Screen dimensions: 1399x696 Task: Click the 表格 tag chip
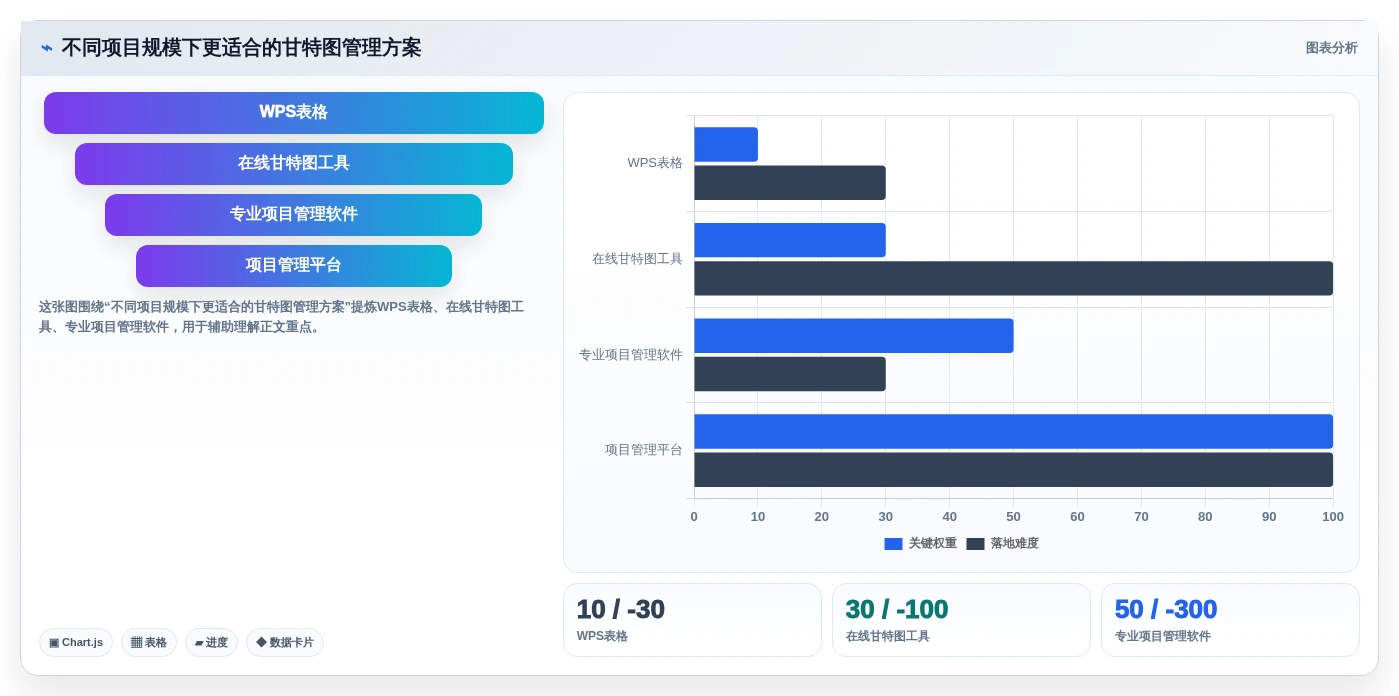coord(149,643)
